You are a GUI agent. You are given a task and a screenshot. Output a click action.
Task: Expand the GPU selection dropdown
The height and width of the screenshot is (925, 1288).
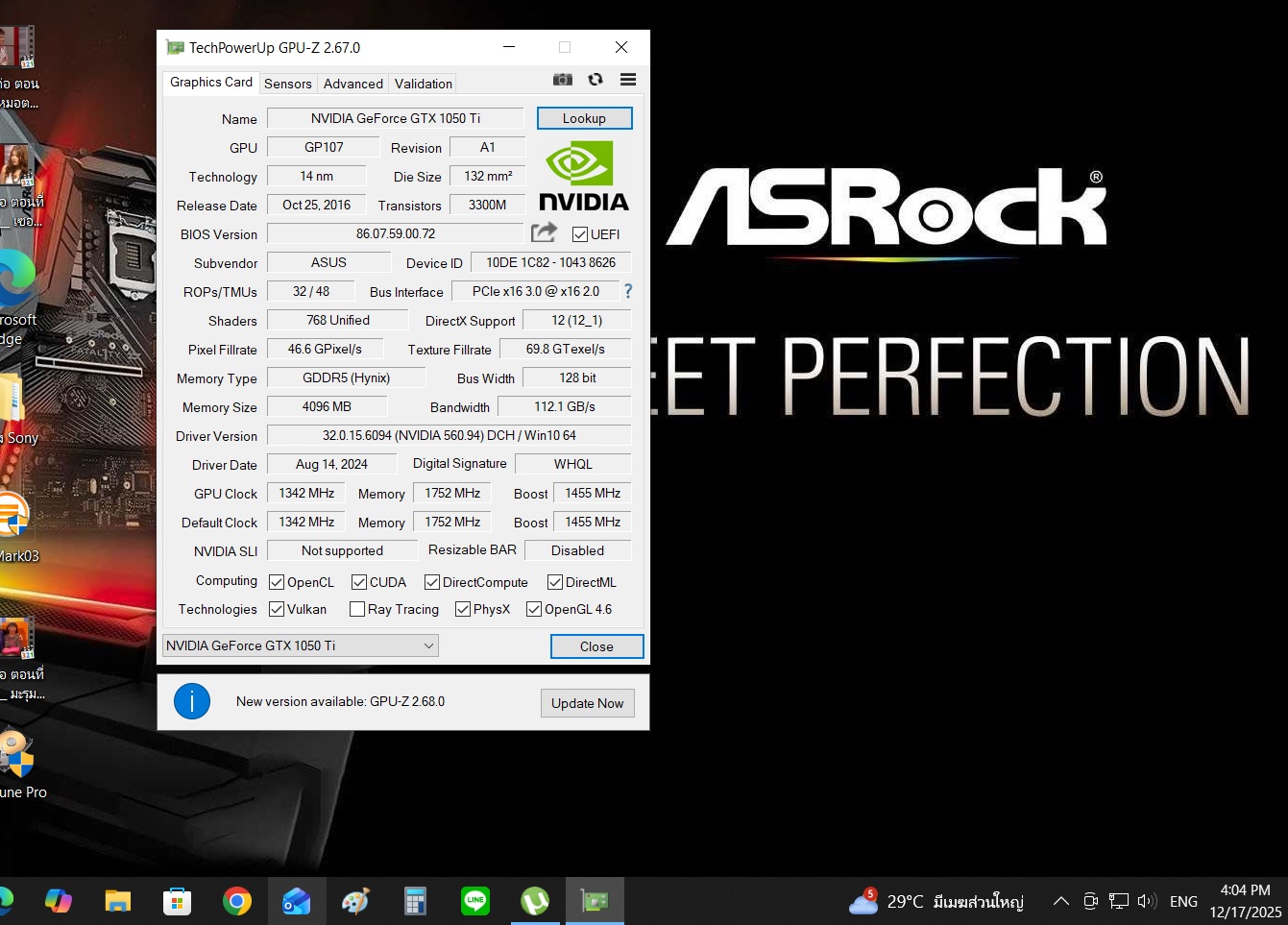click(428, 645)
